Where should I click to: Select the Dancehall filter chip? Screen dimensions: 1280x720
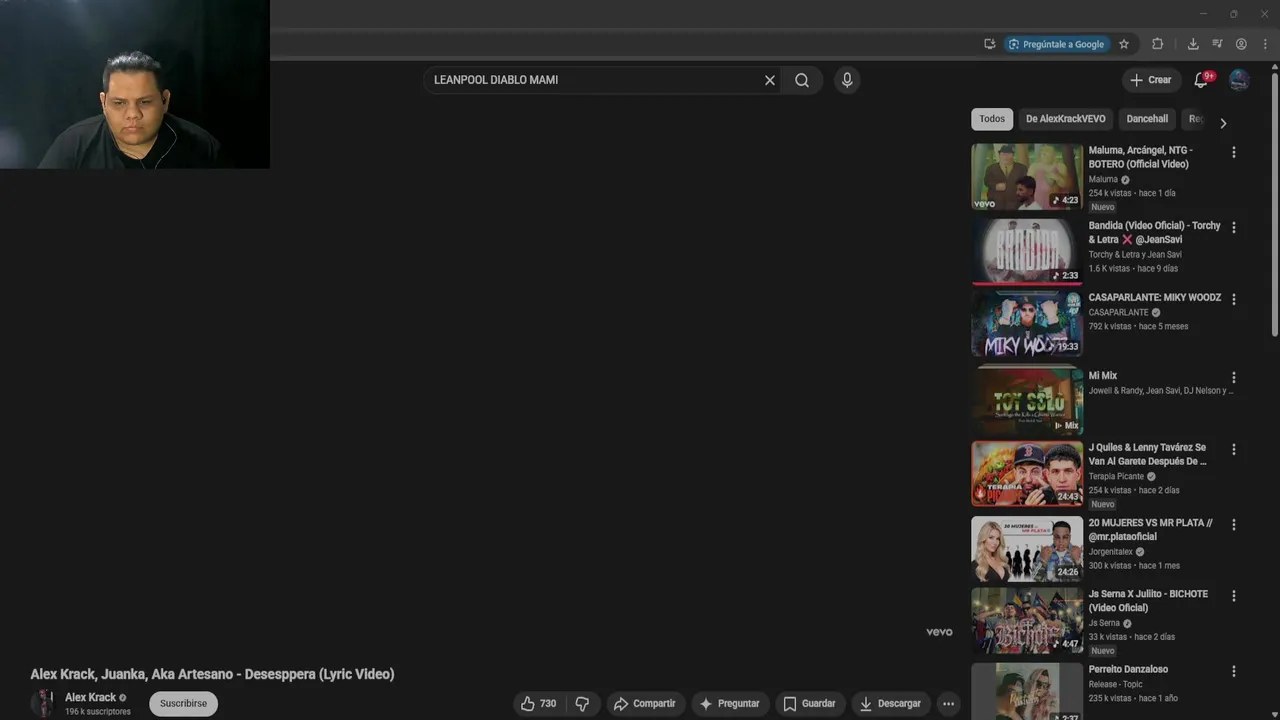tap(1147, 119)
